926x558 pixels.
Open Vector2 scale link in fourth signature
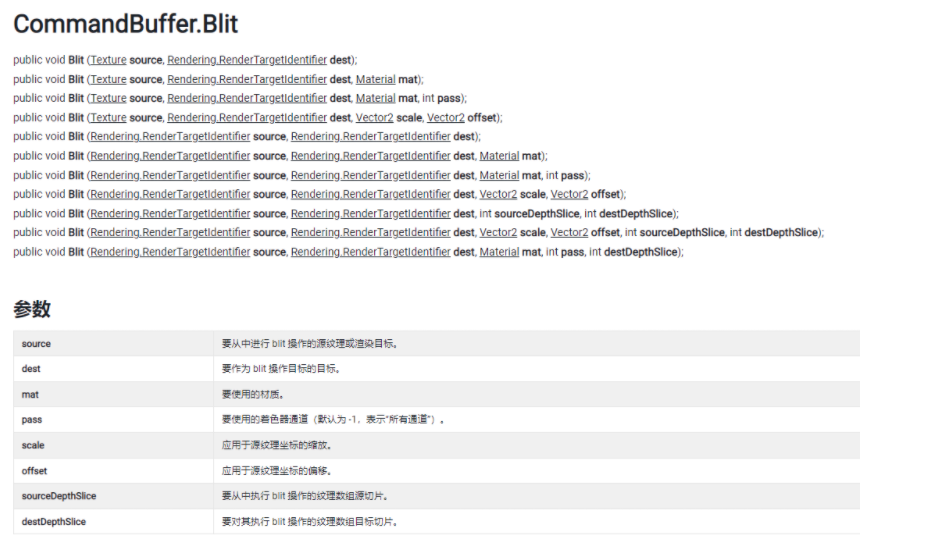374,118
